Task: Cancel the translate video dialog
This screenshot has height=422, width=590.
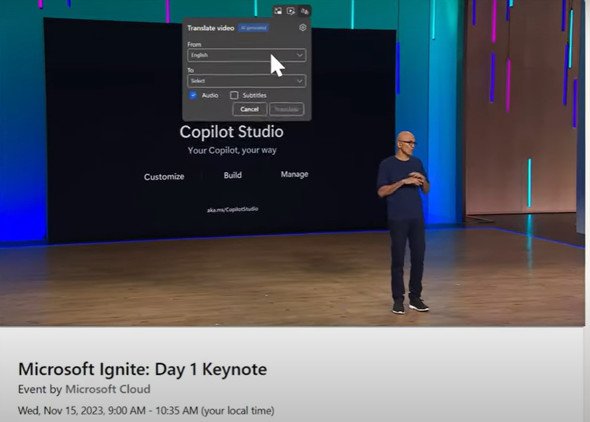Action: 249,109
